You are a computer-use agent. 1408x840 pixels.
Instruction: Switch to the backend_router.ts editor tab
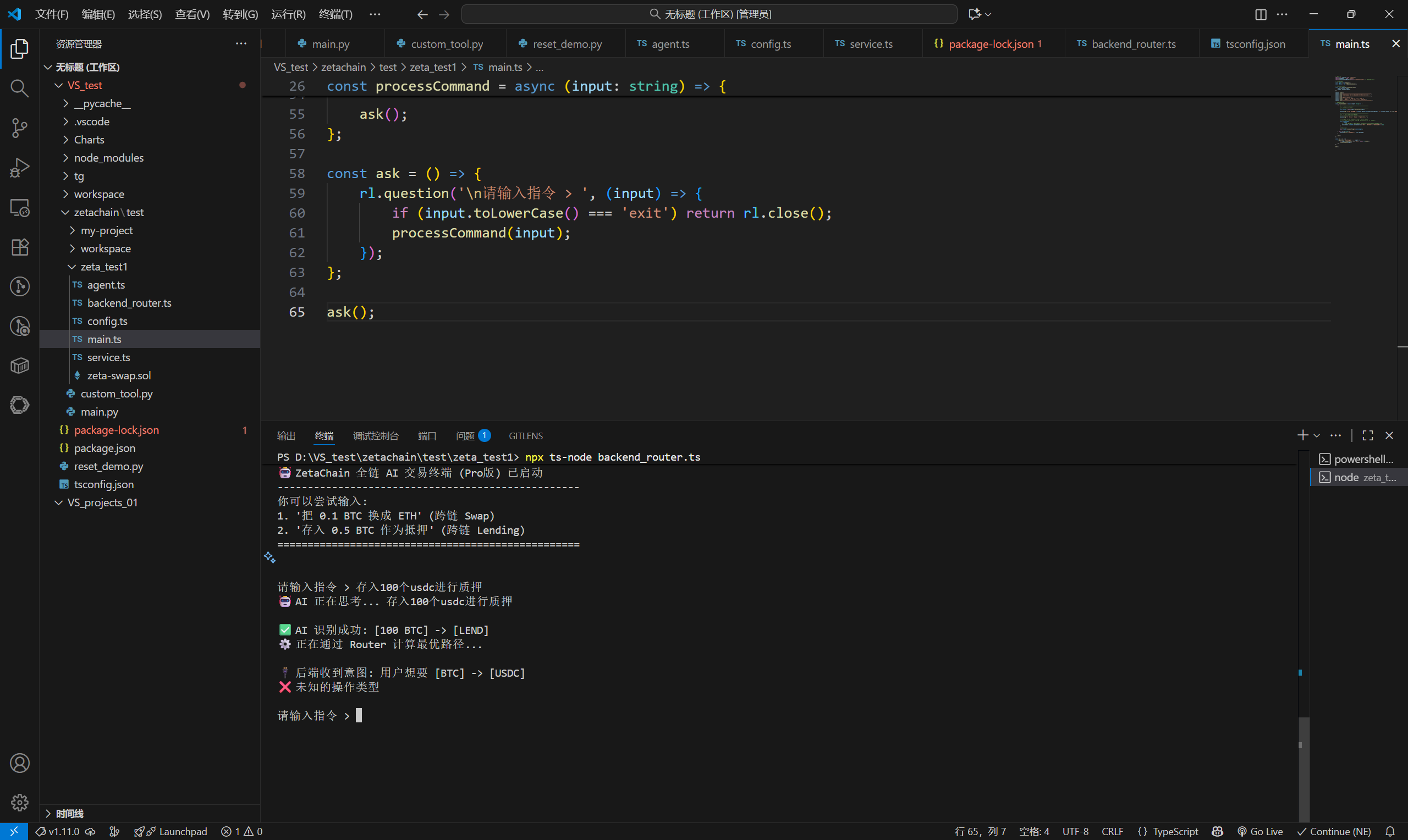point(1132,43)
